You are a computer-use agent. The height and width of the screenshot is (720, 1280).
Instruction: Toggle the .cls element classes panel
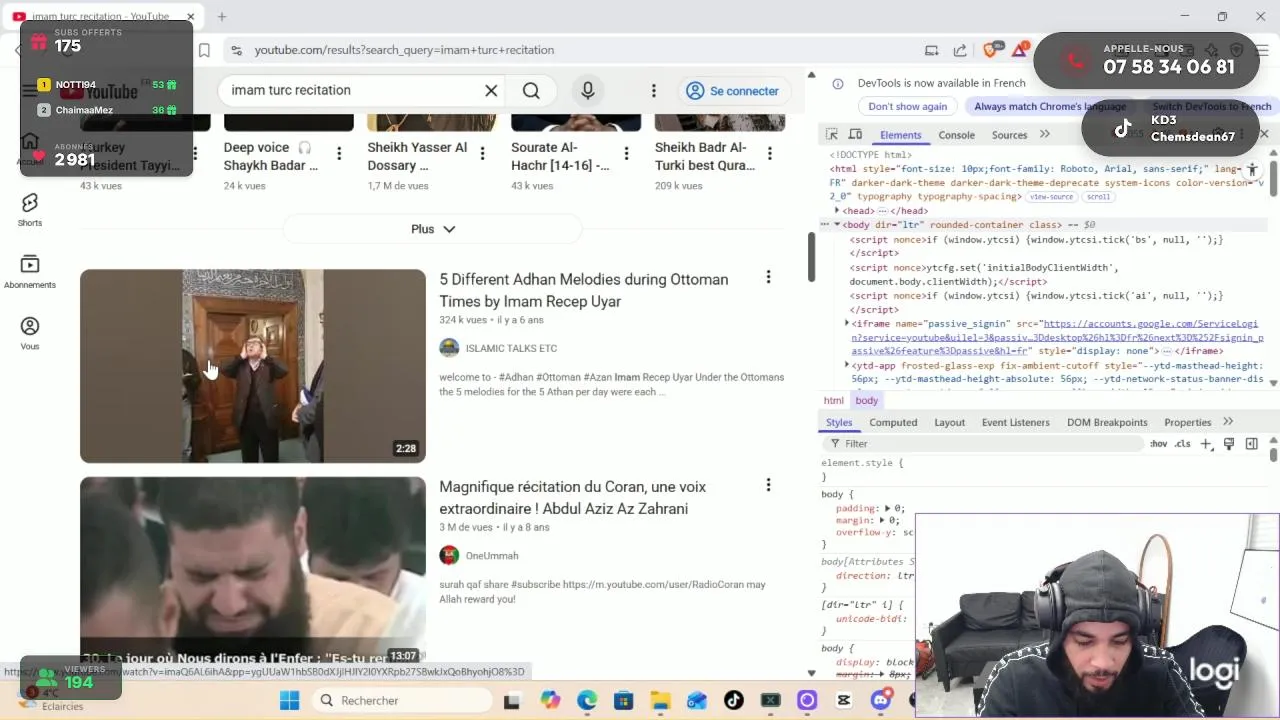tap(1183, 444)
